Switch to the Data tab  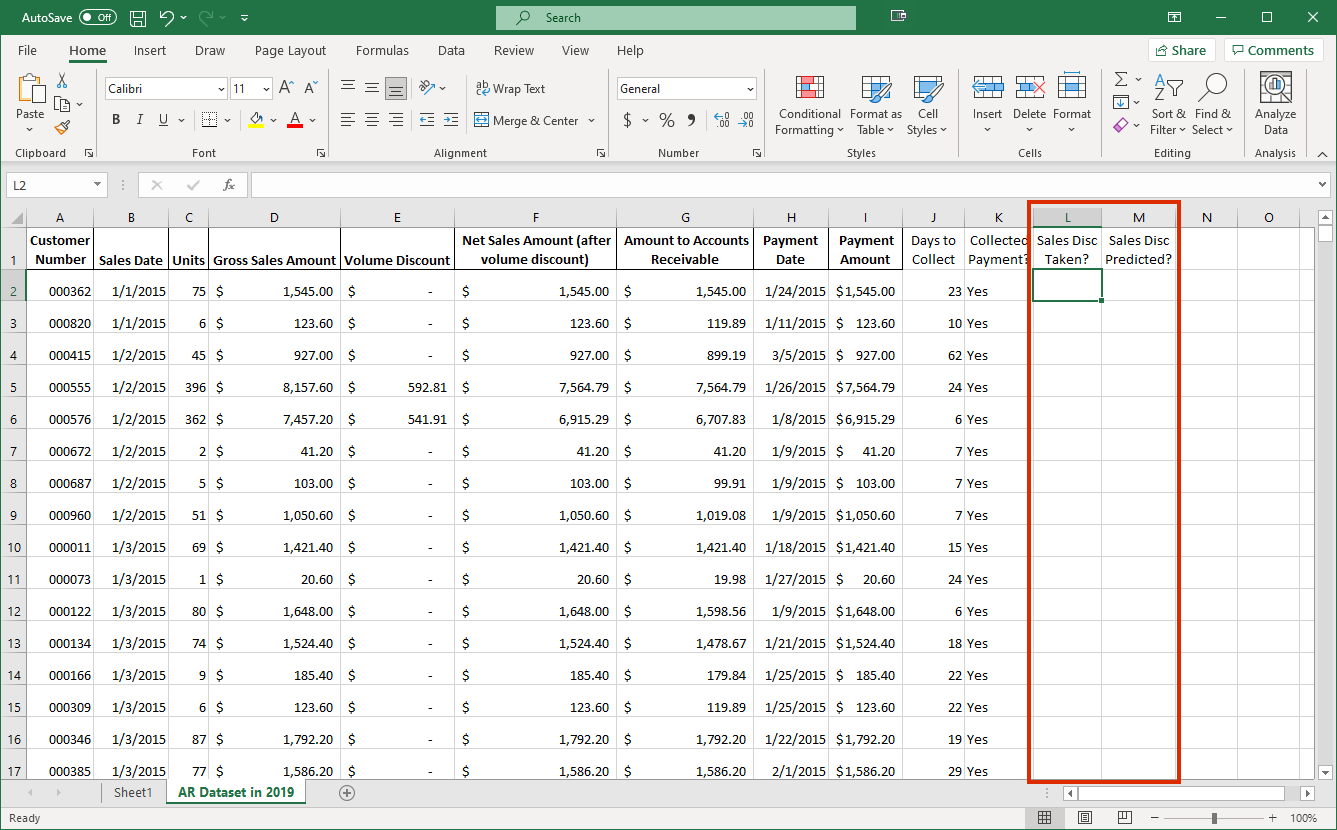pyautogui.click(x=451, y=50)
